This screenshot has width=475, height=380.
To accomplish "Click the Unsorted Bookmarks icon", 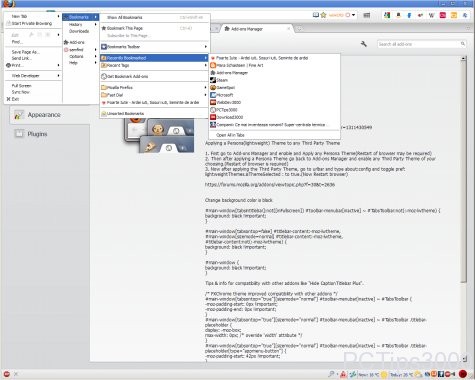I will coord(104,113).
